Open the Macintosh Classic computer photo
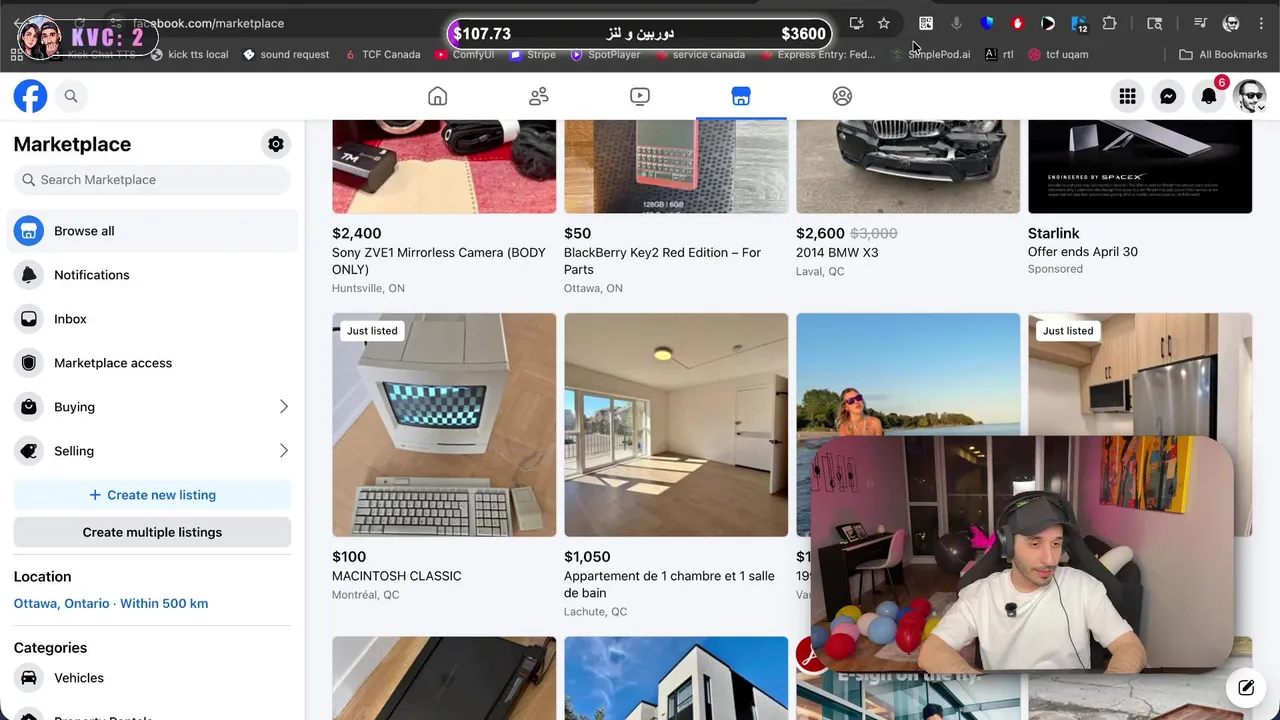 tap(444, 425)
